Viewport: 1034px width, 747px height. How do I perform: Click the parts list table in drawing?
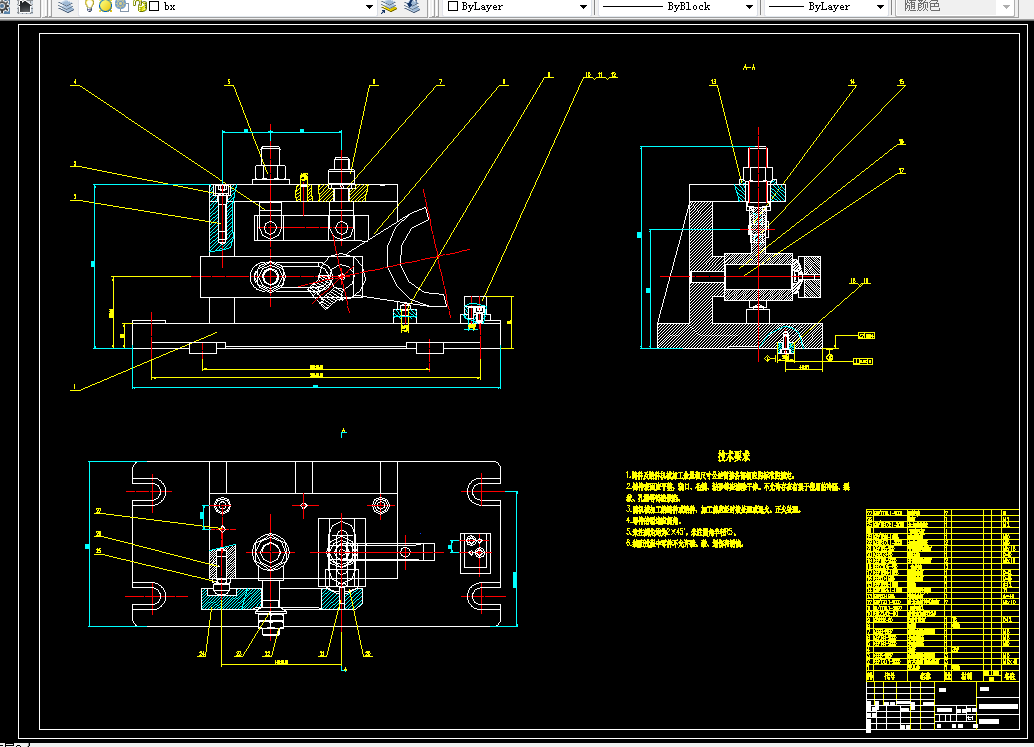942,595
